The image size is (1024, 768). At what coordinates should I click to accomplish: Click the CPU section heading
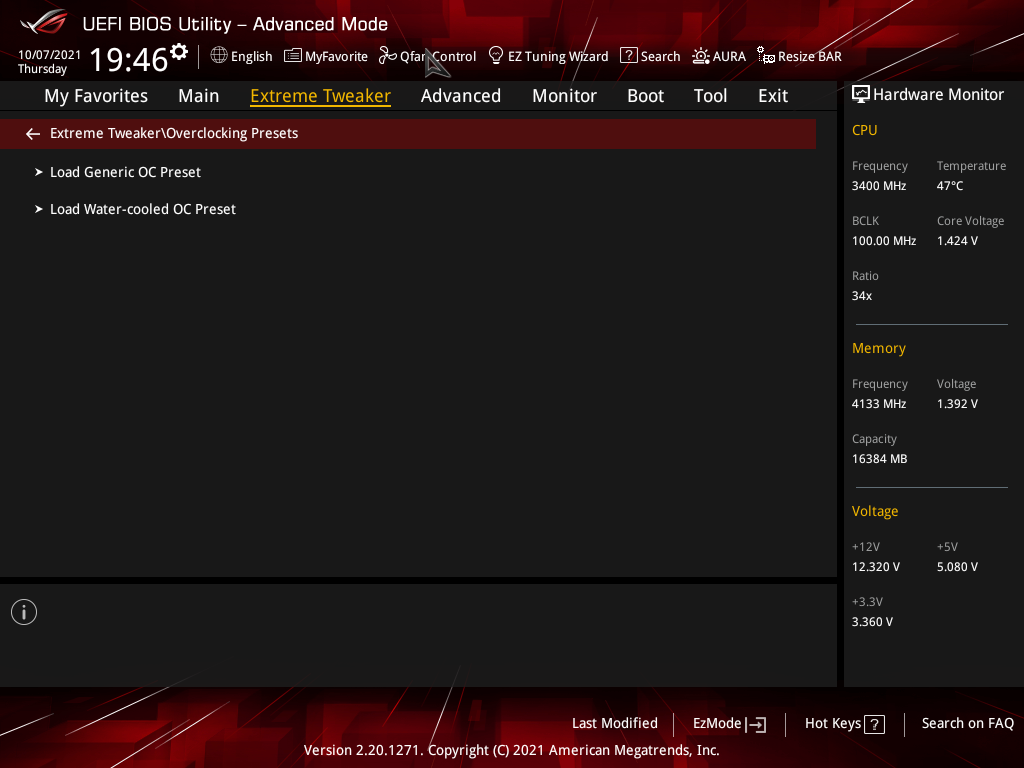[x=865, y=130]
